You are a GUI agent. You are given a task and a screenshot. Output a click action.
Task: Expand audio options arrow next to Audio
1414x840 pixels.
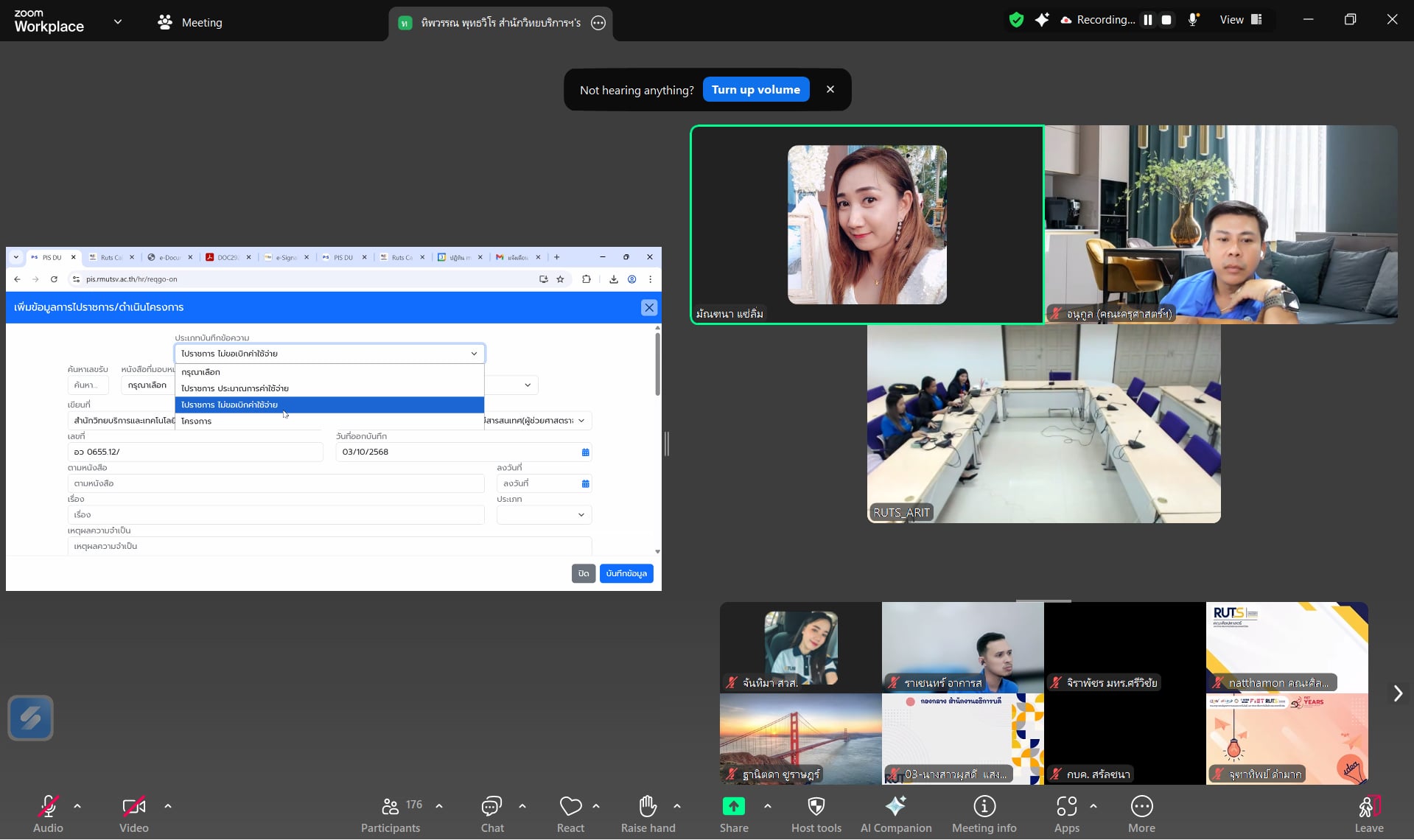[77, 806]
